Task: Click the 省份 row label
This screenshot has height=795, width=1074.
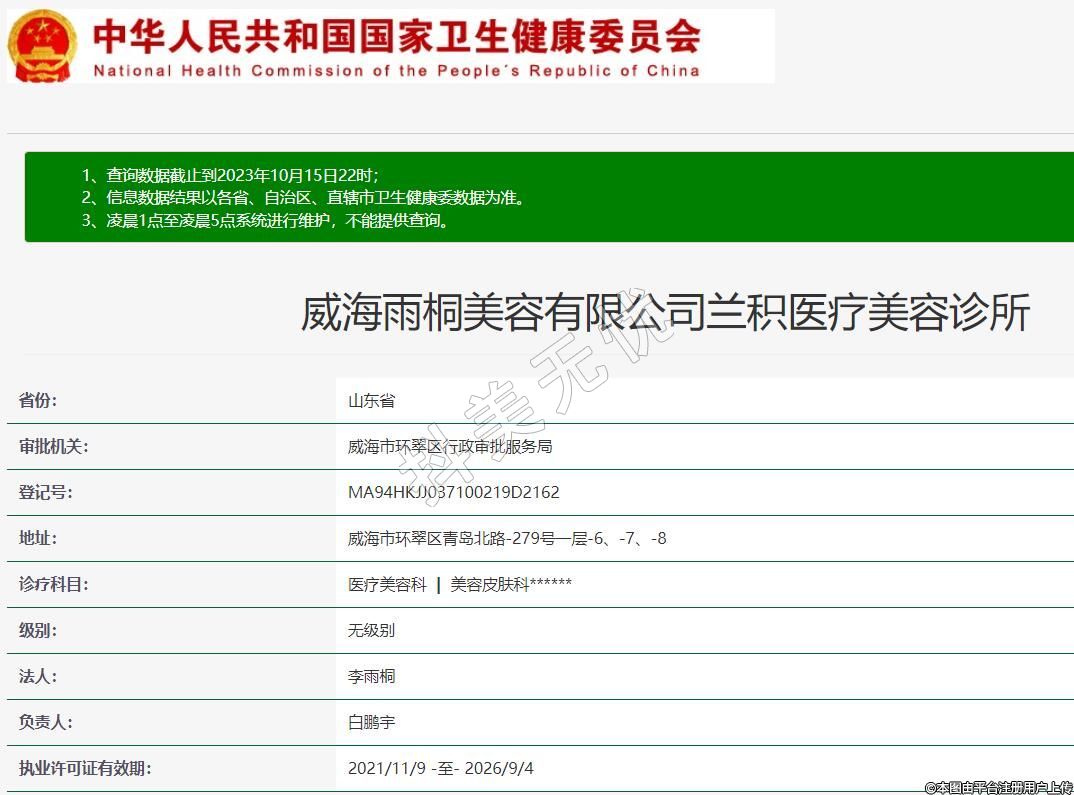Action: click(38, 400)
